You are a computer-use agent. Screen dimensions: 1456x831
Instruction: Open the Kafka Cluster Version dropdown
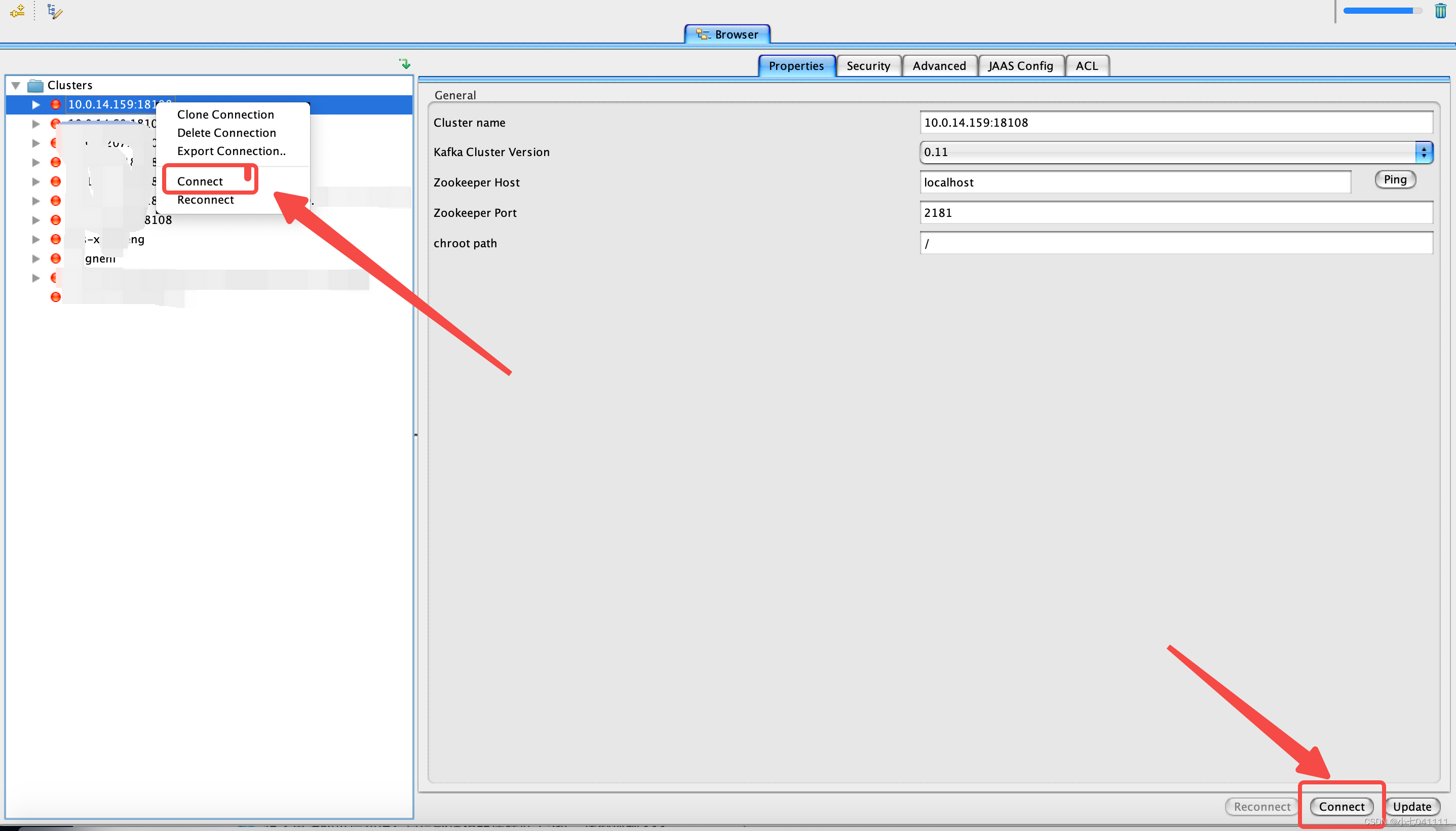point(1176,153)
